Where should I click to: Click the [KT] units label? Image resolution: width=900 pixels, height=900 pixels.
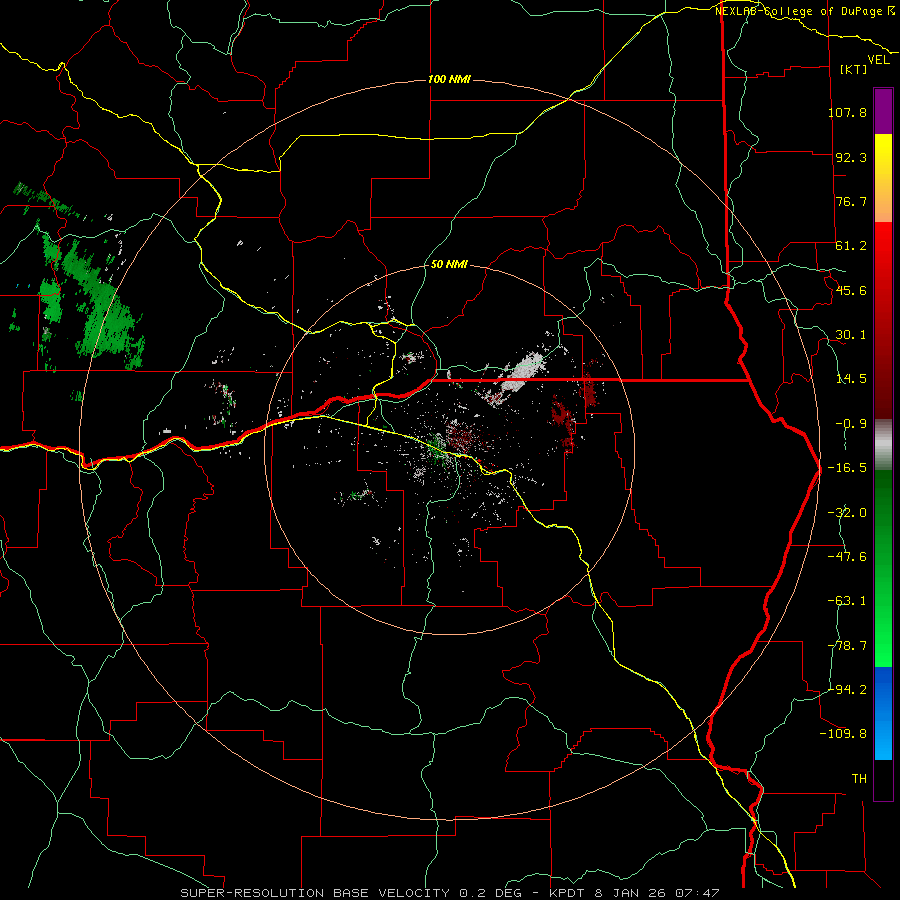pyautogui.click(x=854, y=69)
